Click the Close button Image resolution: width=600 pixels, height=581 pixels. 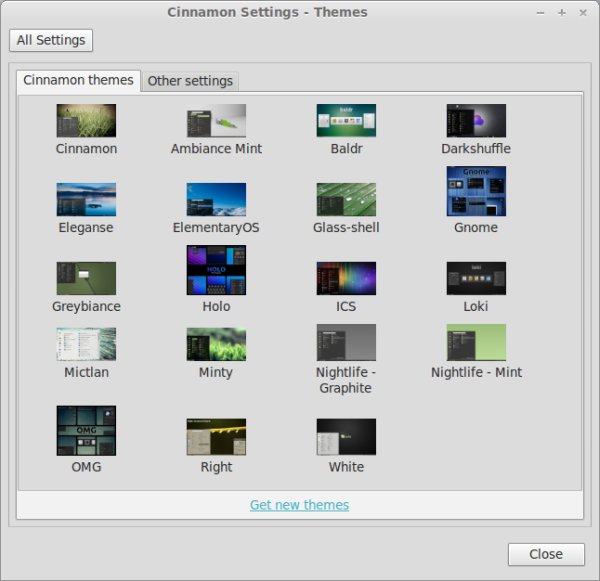[x=546, y=554]
